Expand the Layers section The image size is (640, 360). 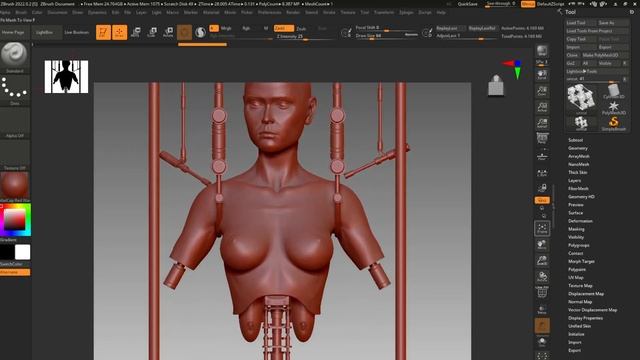point(574,180)
